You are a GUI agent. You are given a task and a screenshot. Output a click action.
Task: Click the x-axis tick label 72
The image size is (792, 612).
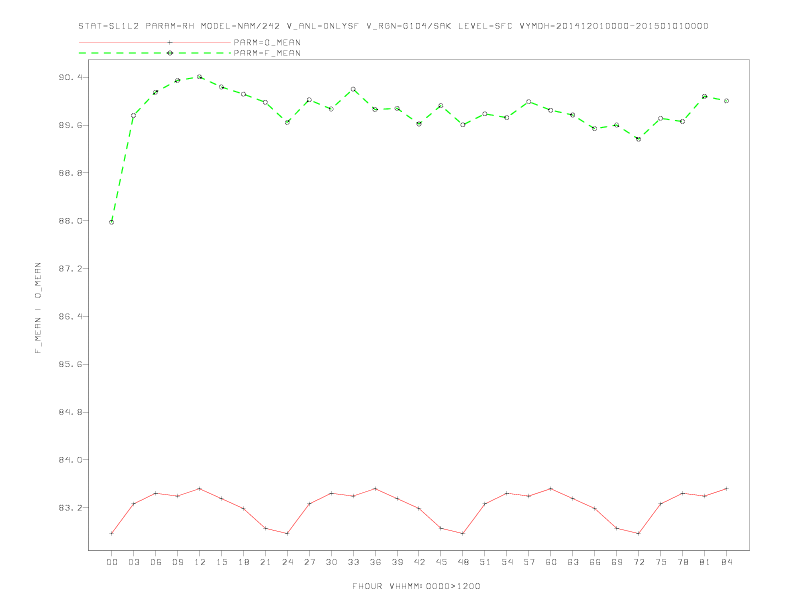click(638, 562)
